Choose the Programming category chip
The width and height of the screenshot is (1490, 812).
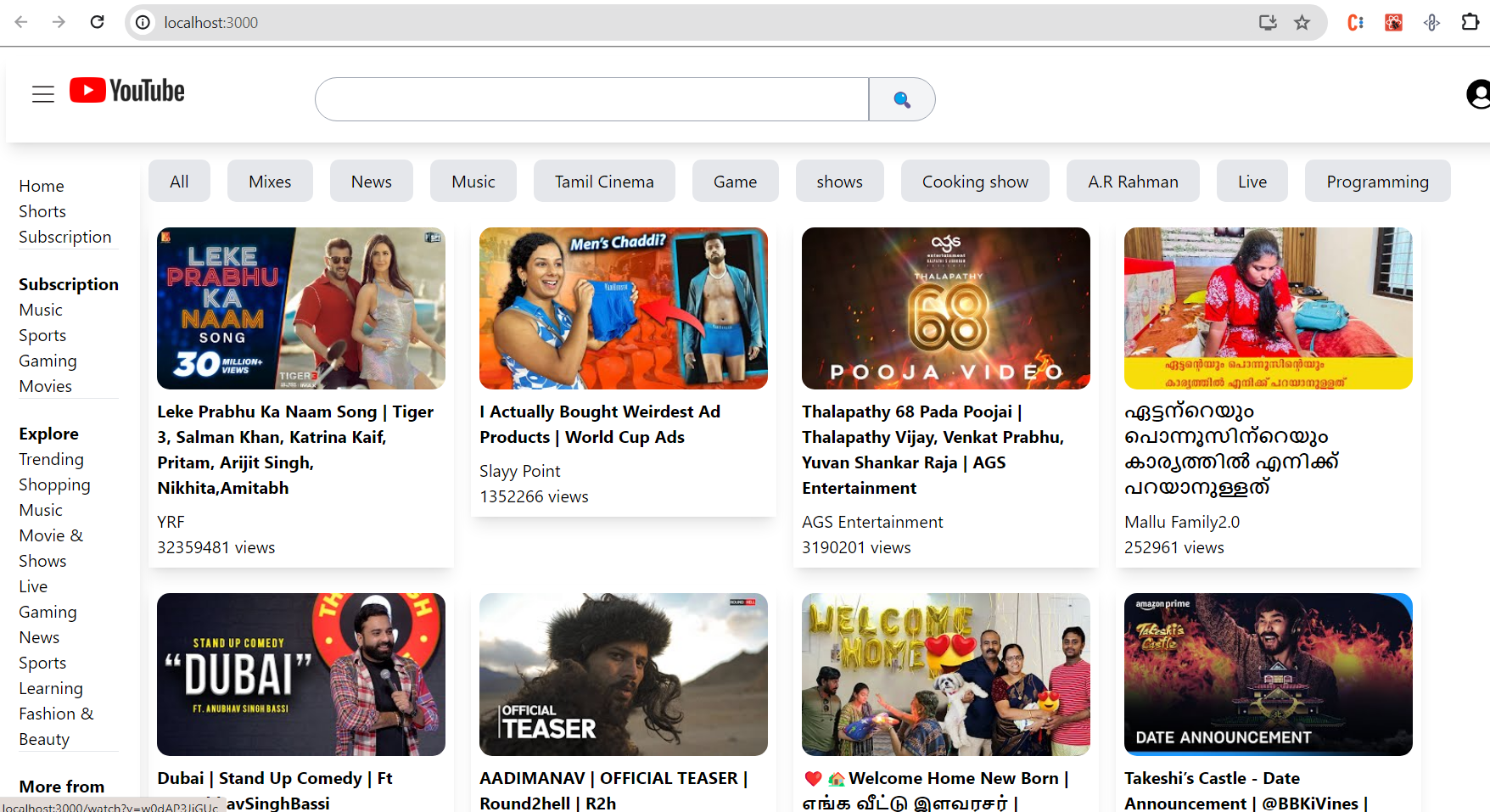point(1377,182)
